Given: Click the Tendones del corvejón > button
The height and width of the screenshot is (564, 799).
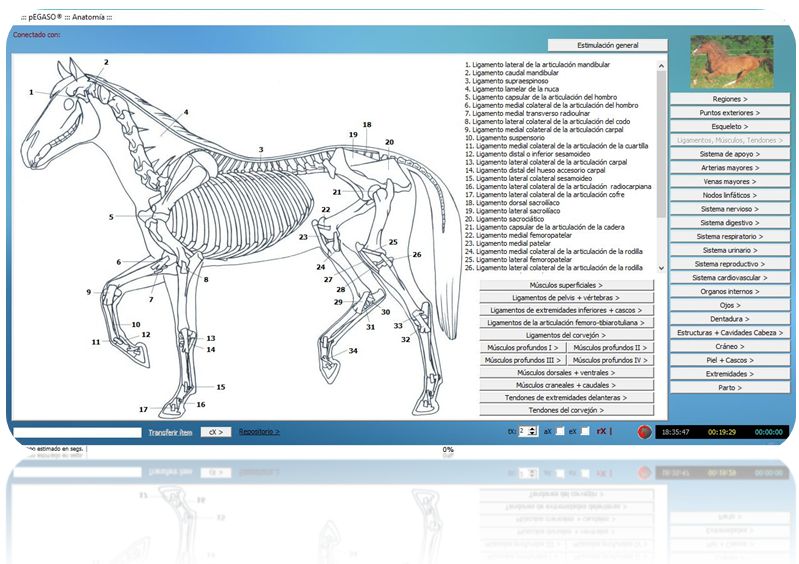Looking at the screenshot, I should pos(566,410).
